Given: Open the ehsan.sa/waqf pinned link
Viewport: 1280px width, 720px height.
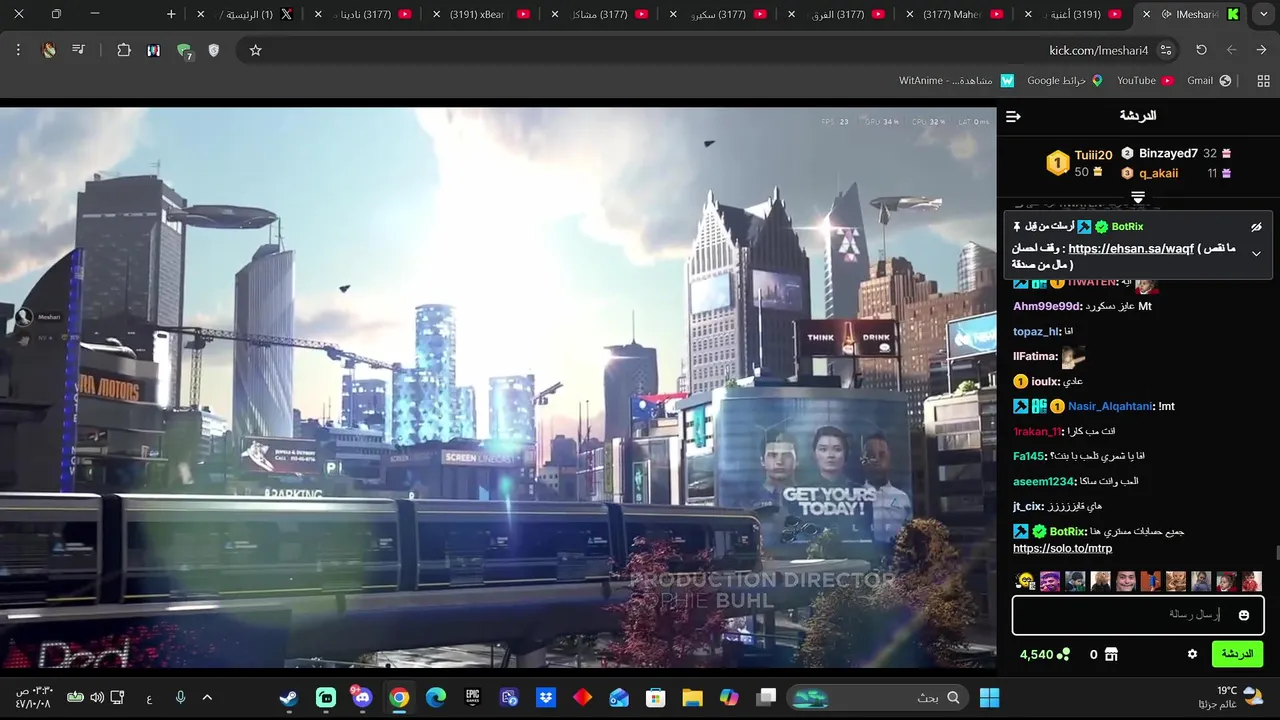Looking at the screenshot, I should tap(1131, 249).
